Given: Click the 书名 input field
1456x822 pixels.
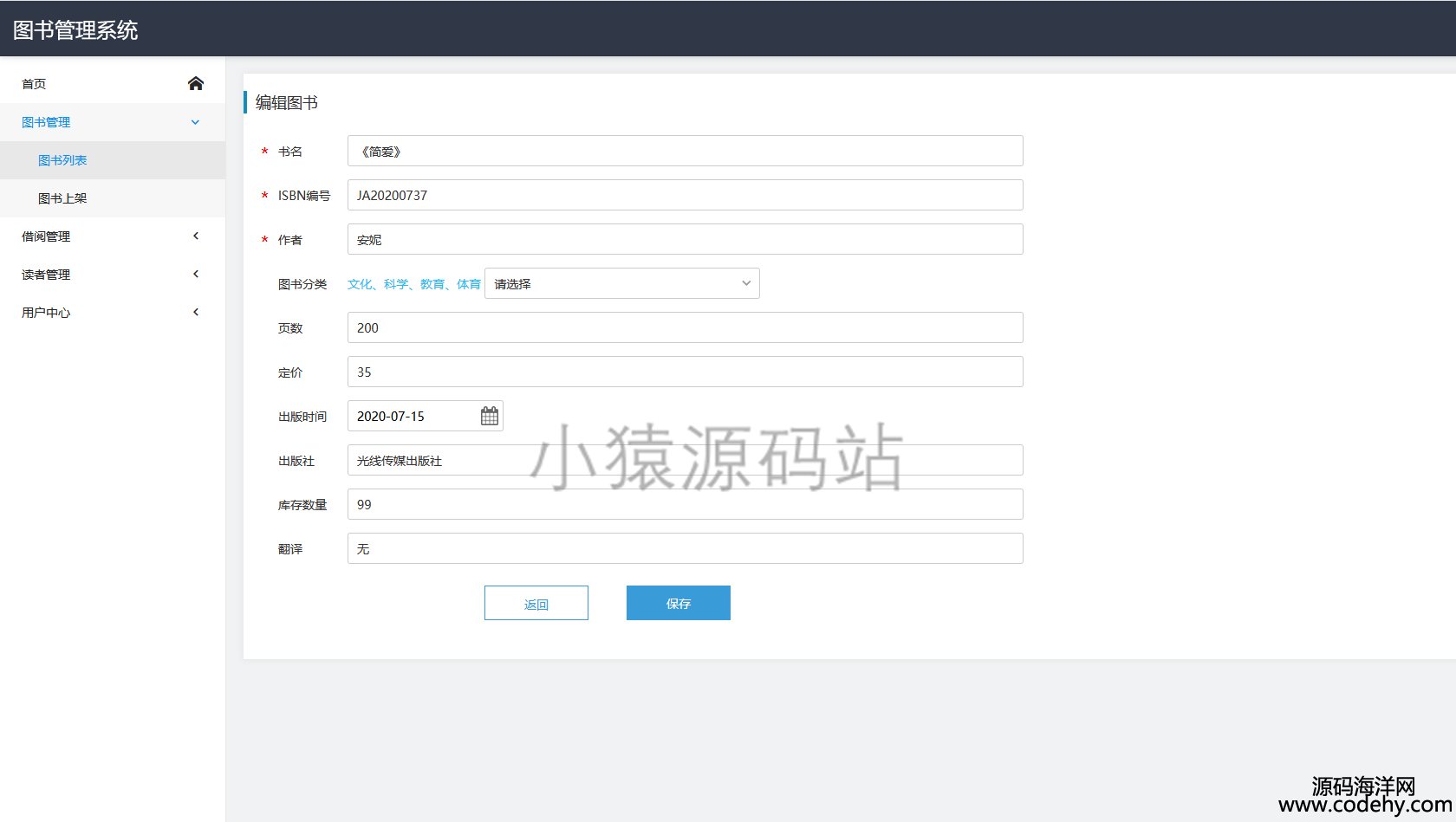Looking at the screenshot, I should click(685, 152).
